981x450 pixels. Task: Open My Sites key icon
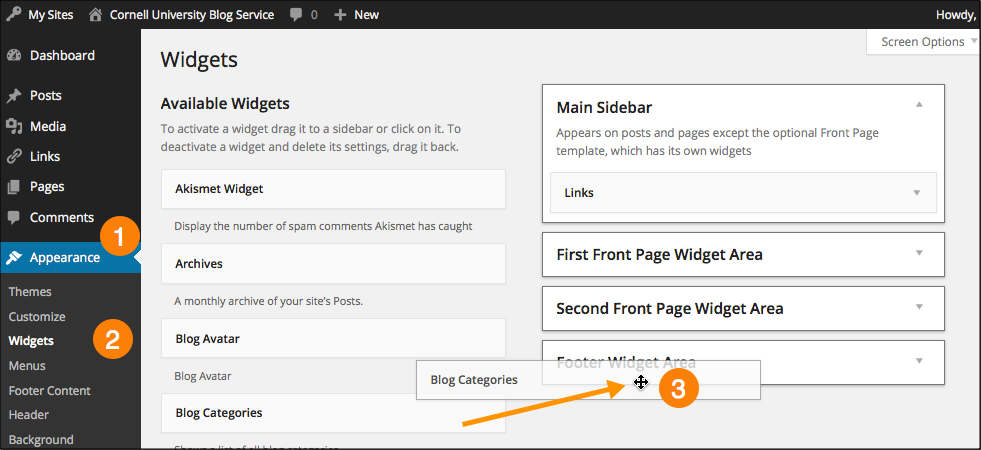tap(13, 14)
